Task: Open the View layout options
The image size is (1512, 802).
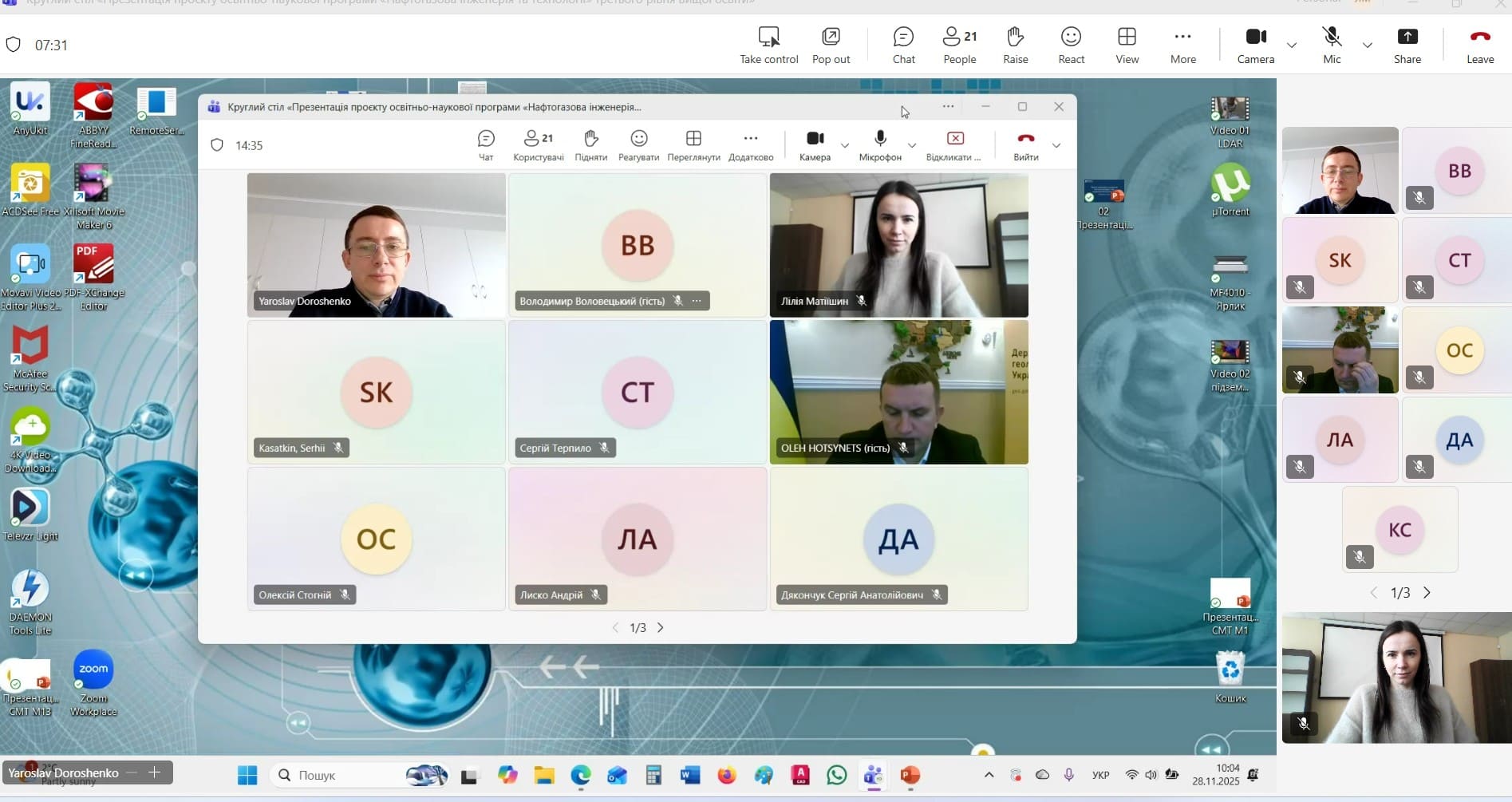Action: [1127, 45]
